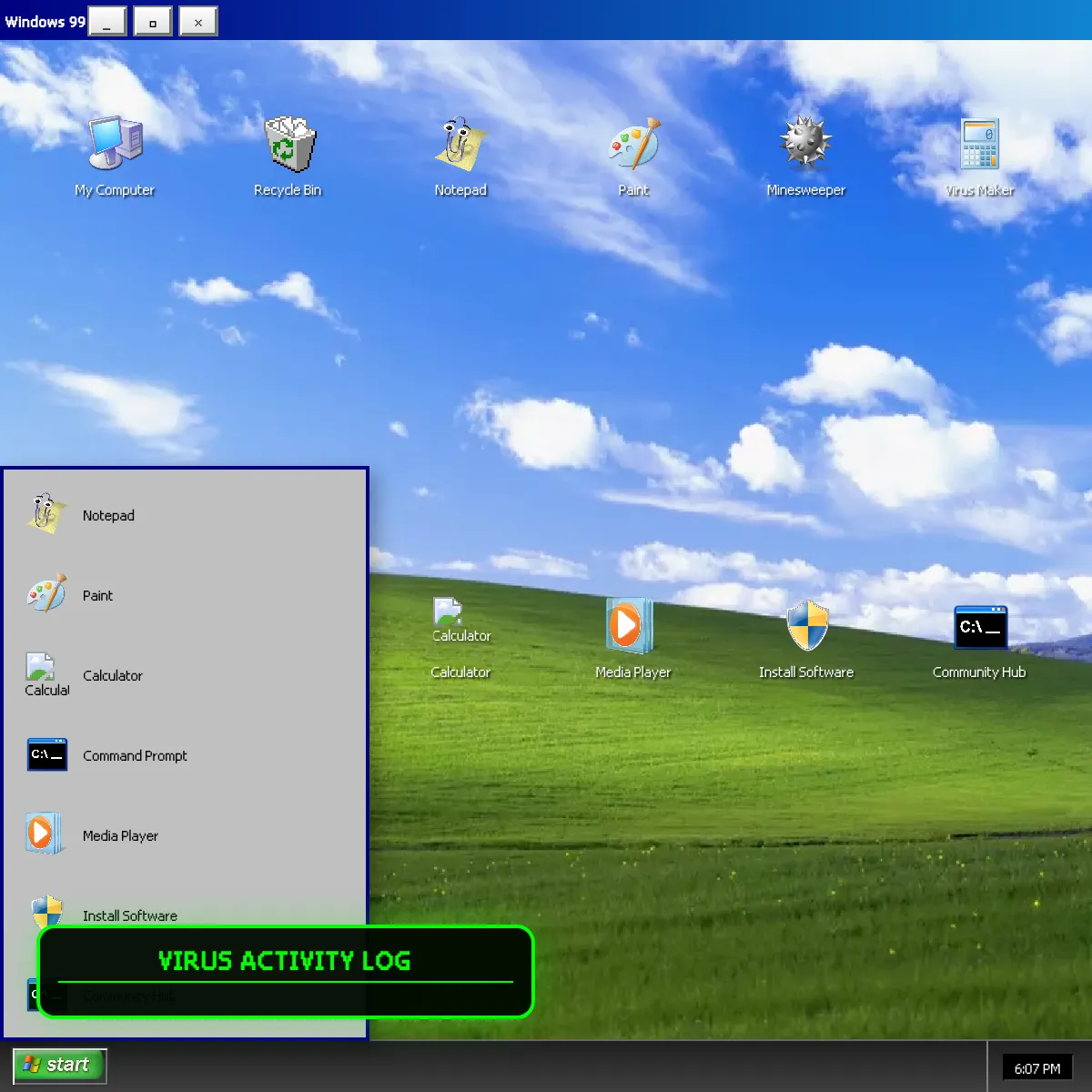Click the Virus Activity Log panel header
The height and width of the screenshot is (1092, 1092).
(285, 961)
